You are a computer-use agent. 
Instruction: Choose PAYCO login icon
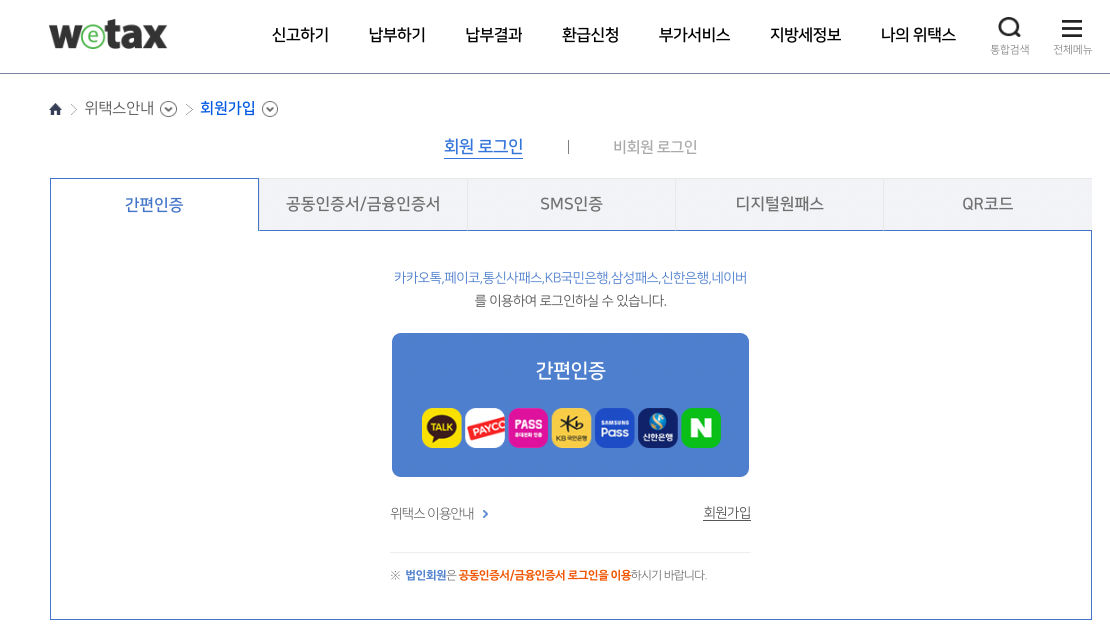[485, 428]
